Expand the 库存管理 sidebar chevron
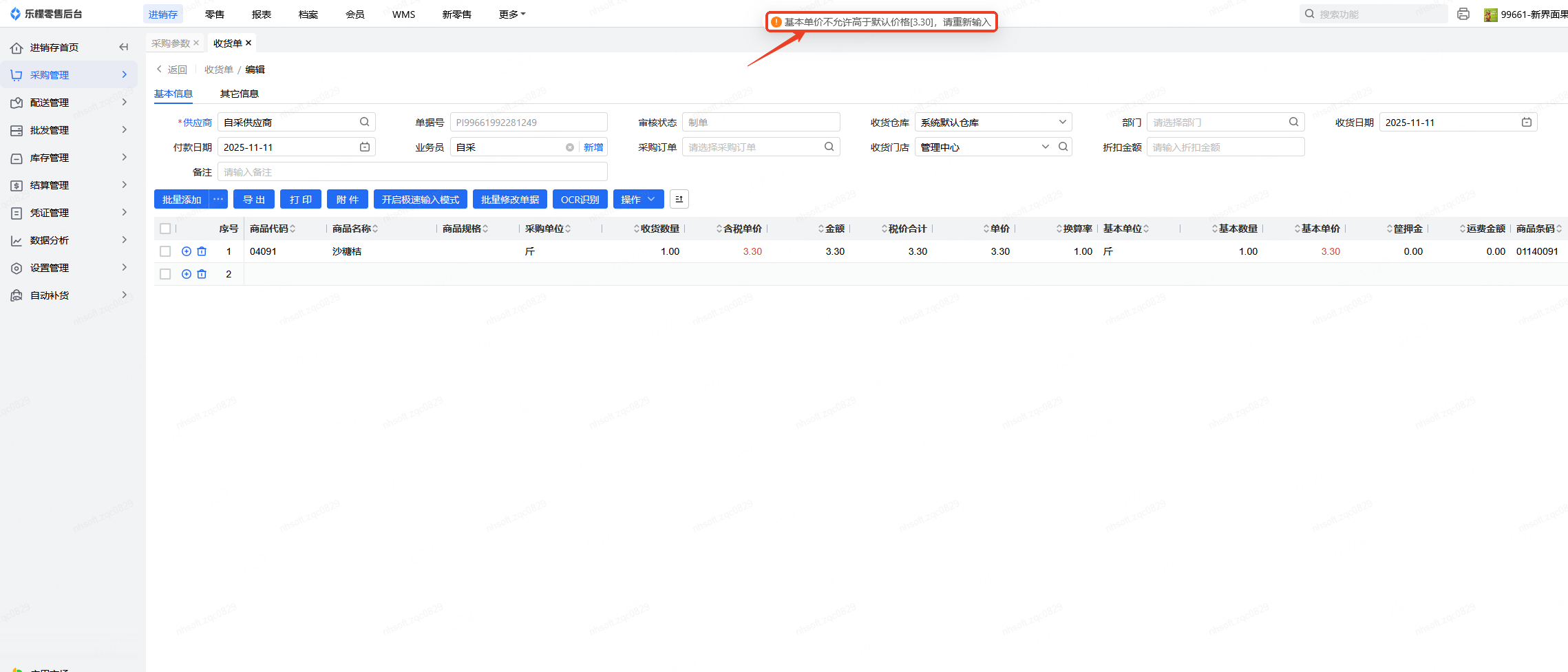 (x=125, y=157)
